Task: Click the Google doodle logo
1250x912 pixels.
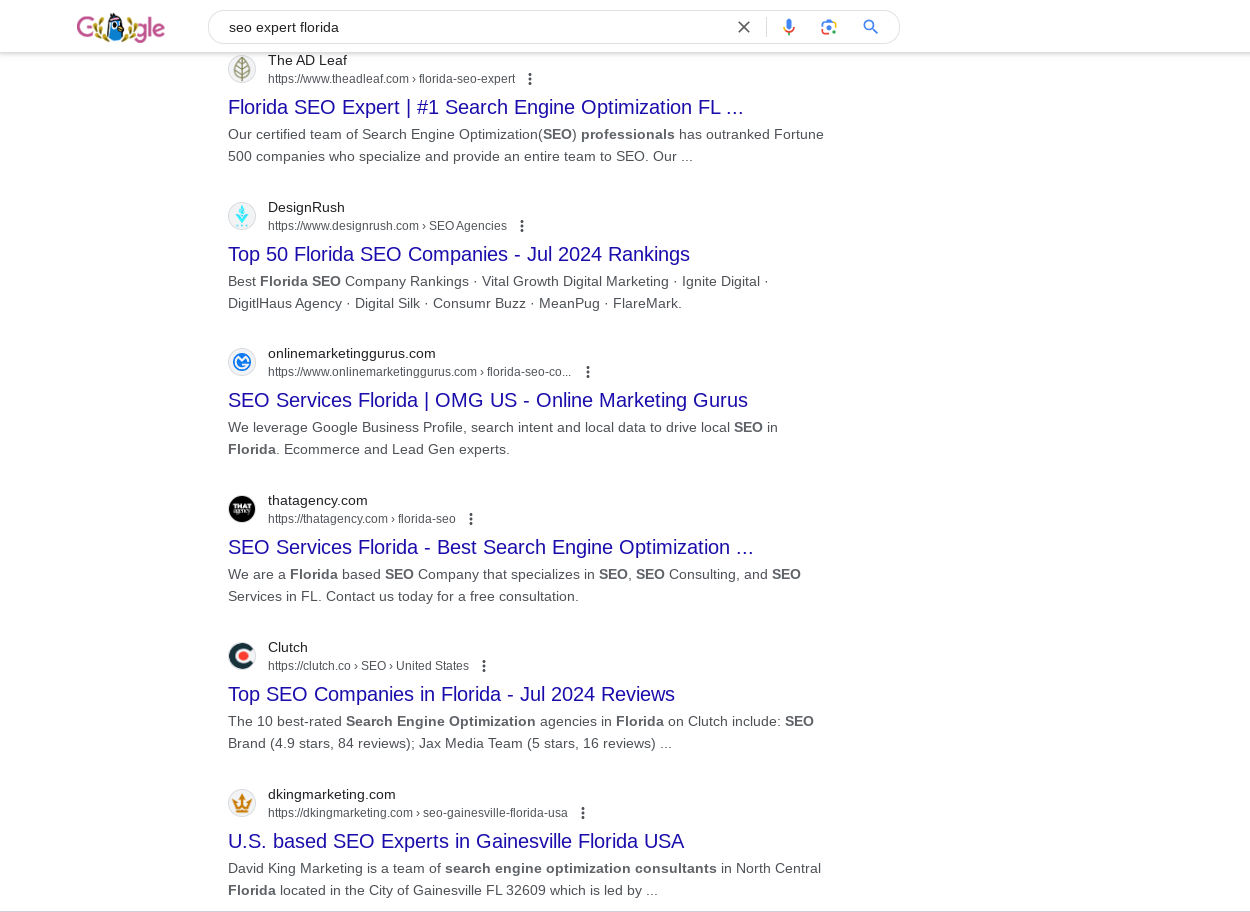Action: [x=121, y=28]
